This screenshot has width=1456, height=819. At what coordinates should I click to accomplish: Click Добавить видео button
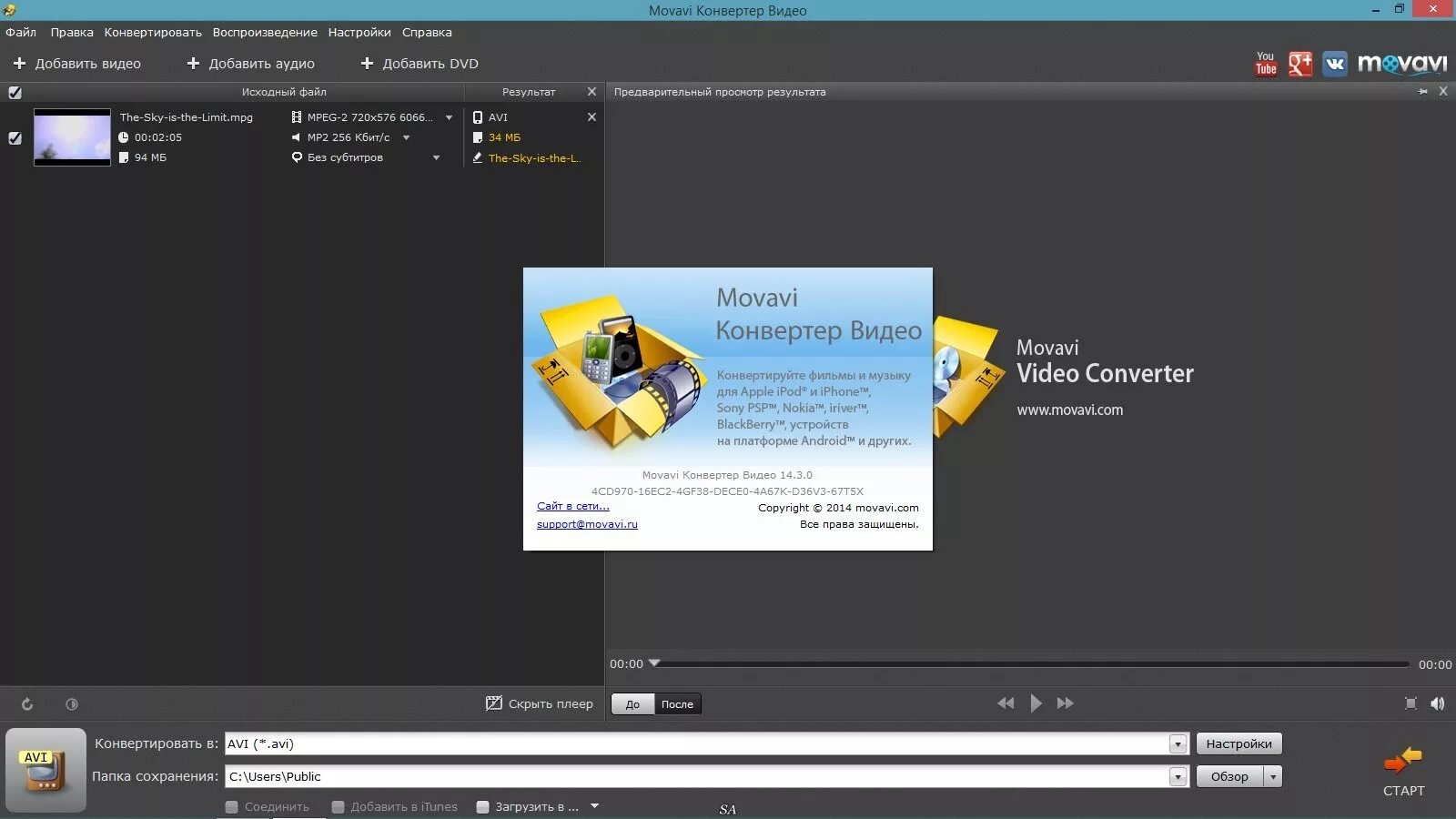pyautogui.click(x=77, y=64)
